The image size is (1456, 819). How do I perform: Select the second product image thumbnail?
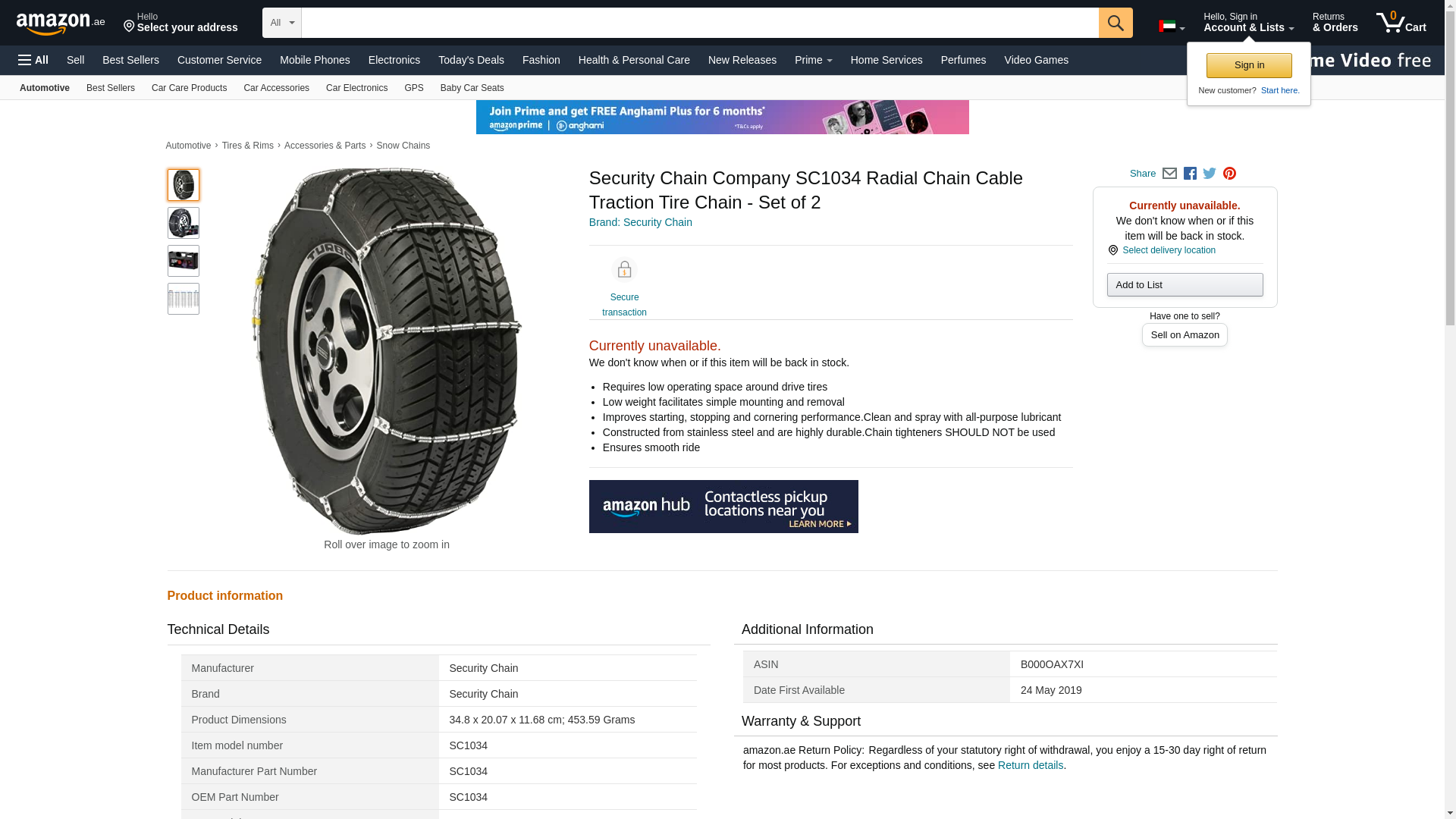(184, 223)
